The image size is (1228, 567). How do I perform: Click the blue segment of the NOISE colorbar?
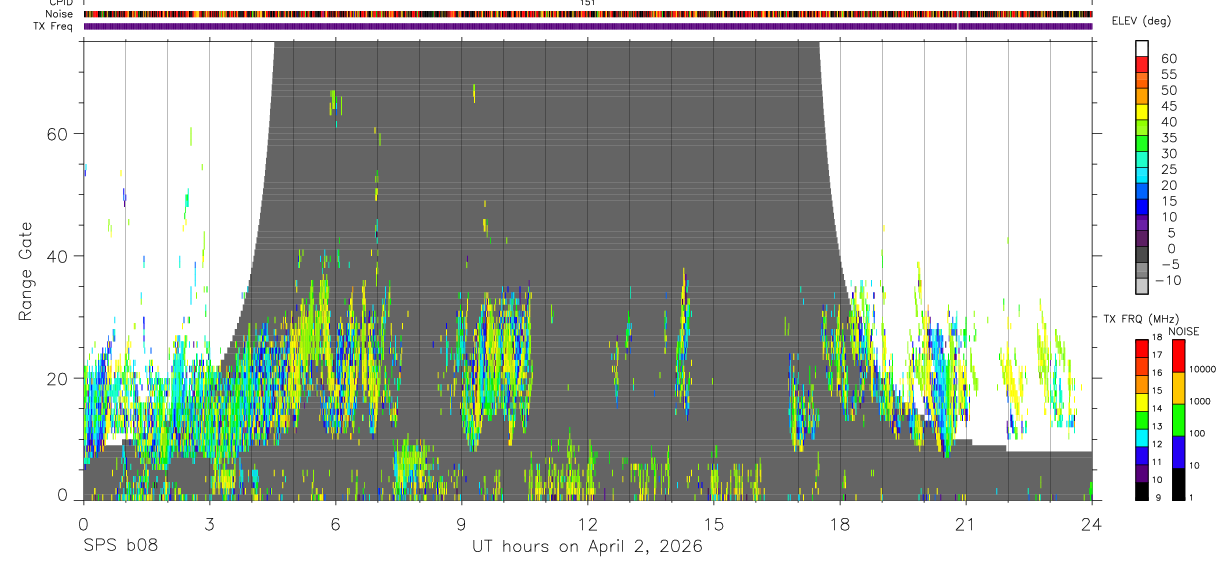pyautogui.click(x=1178, y=451)
